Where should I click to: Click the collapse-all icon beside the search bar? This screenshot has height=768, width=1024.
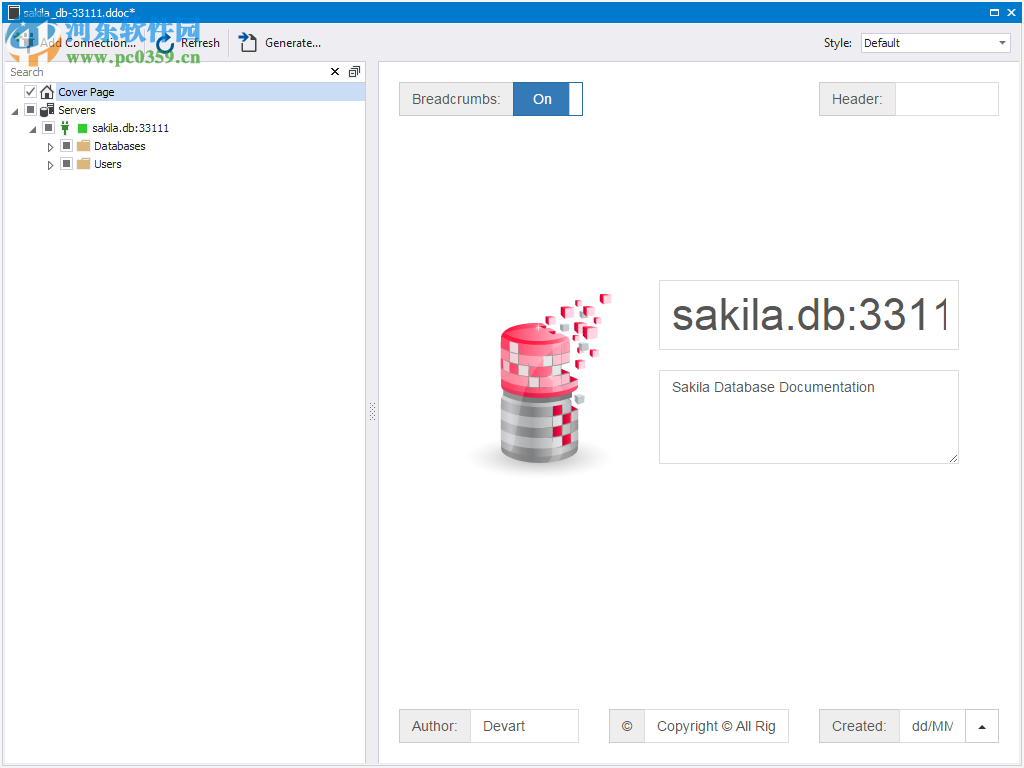(354, 72)
